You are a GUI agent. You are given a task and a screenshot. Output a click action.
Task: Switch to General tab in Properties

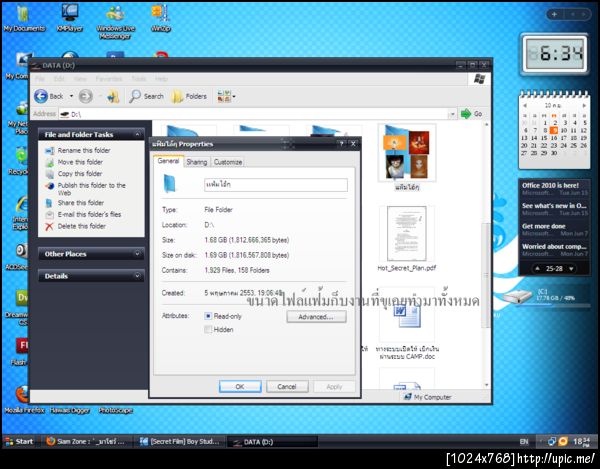pos(168,161)
